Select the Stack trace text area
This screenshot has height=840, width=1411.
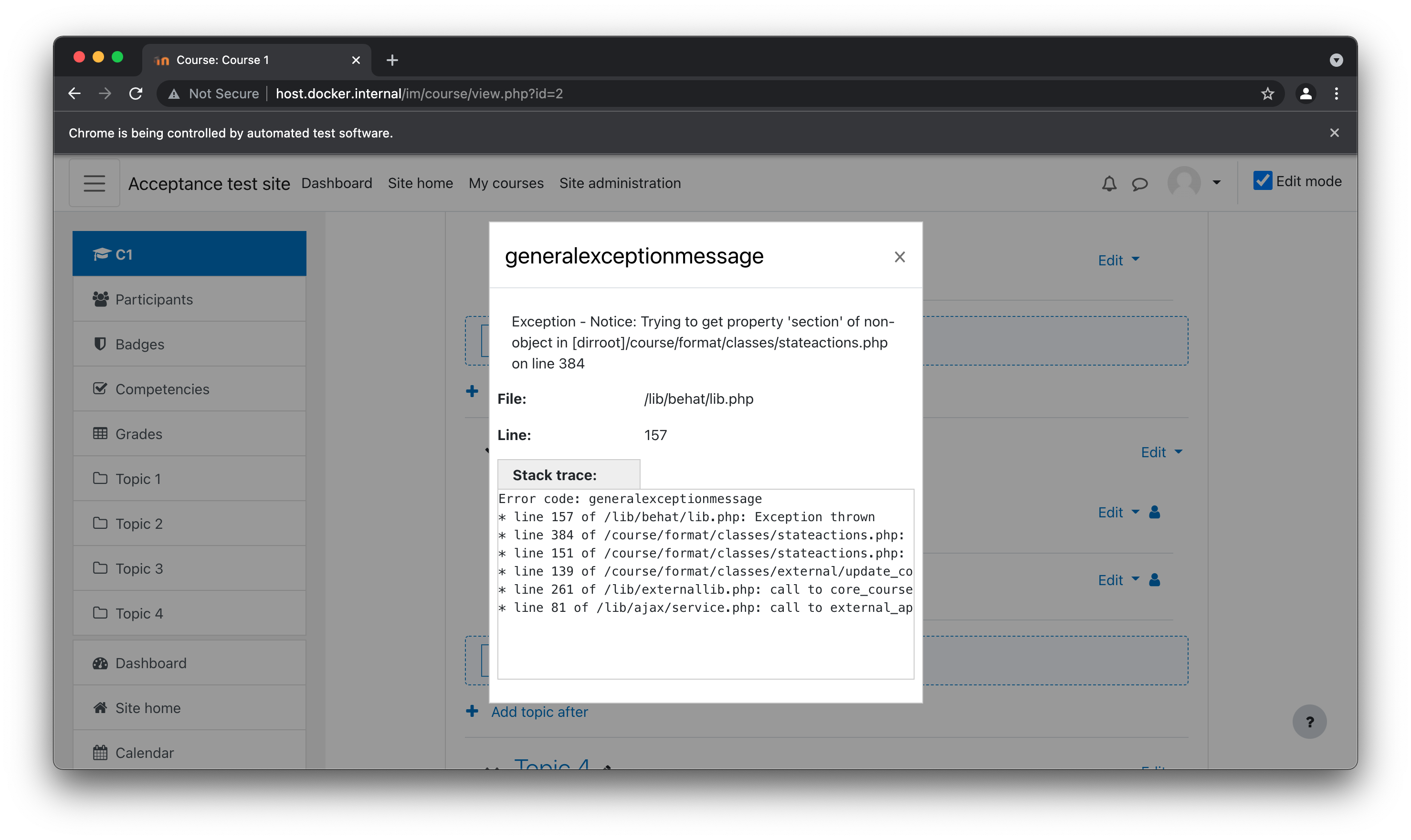[x=705, y=584]
